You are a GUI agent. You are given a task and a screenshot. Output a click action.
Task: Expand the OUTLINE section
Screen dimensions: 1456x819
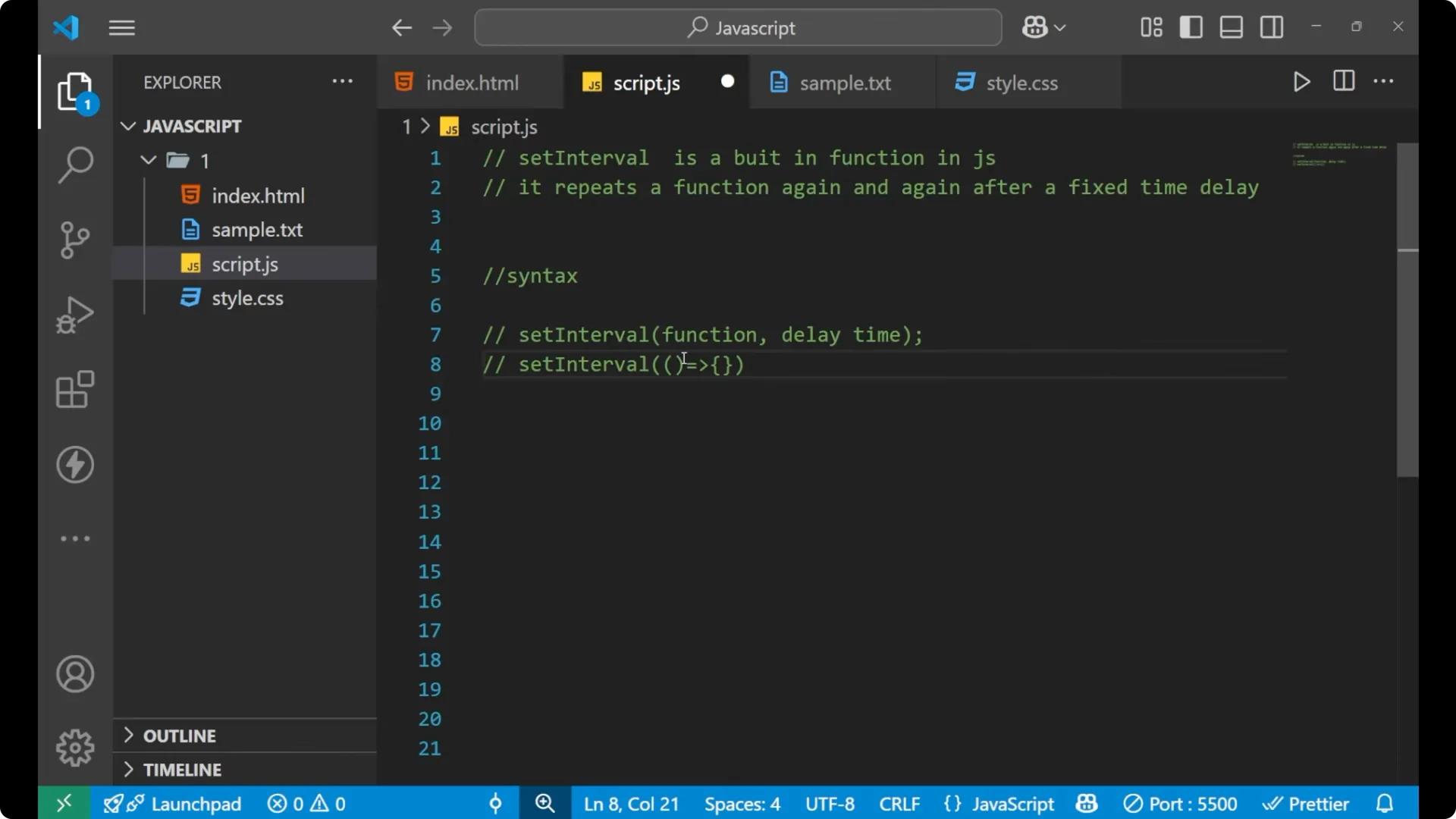180,735
